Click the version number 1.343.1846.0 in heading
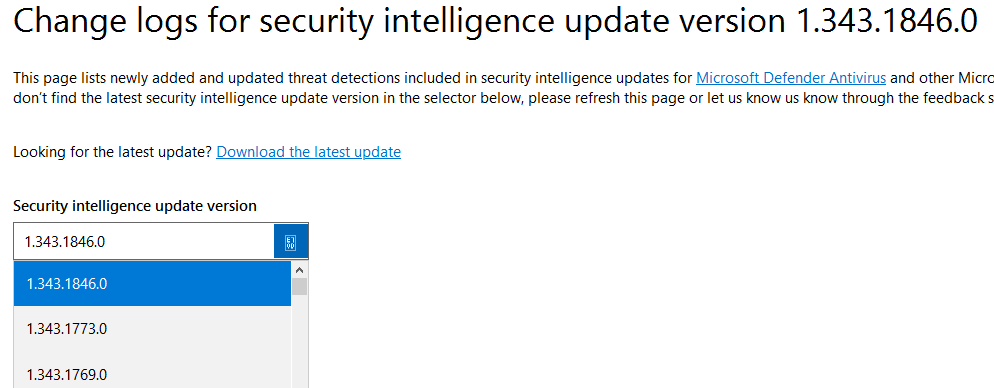This screenshot has width=994, height=388. (886, 22)
